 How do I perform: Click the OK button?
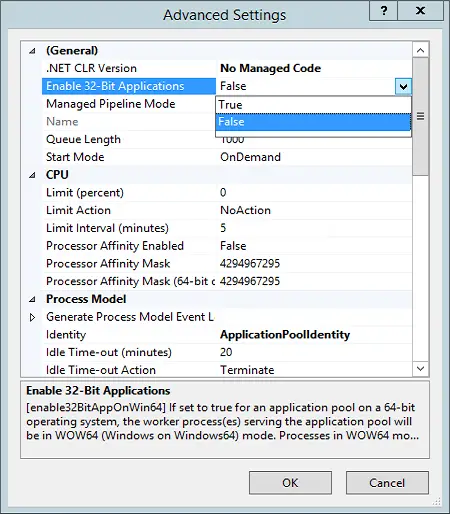[x=290, y=483]
